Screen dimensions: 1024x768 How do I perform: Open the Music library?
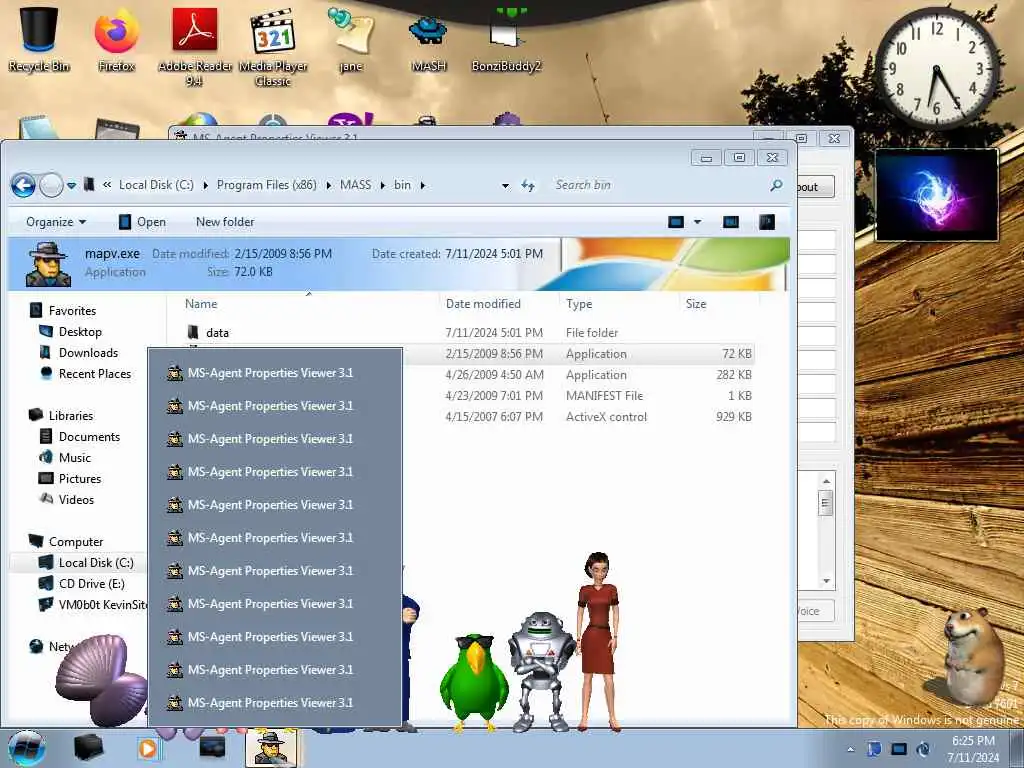click(x=74, y=458)
